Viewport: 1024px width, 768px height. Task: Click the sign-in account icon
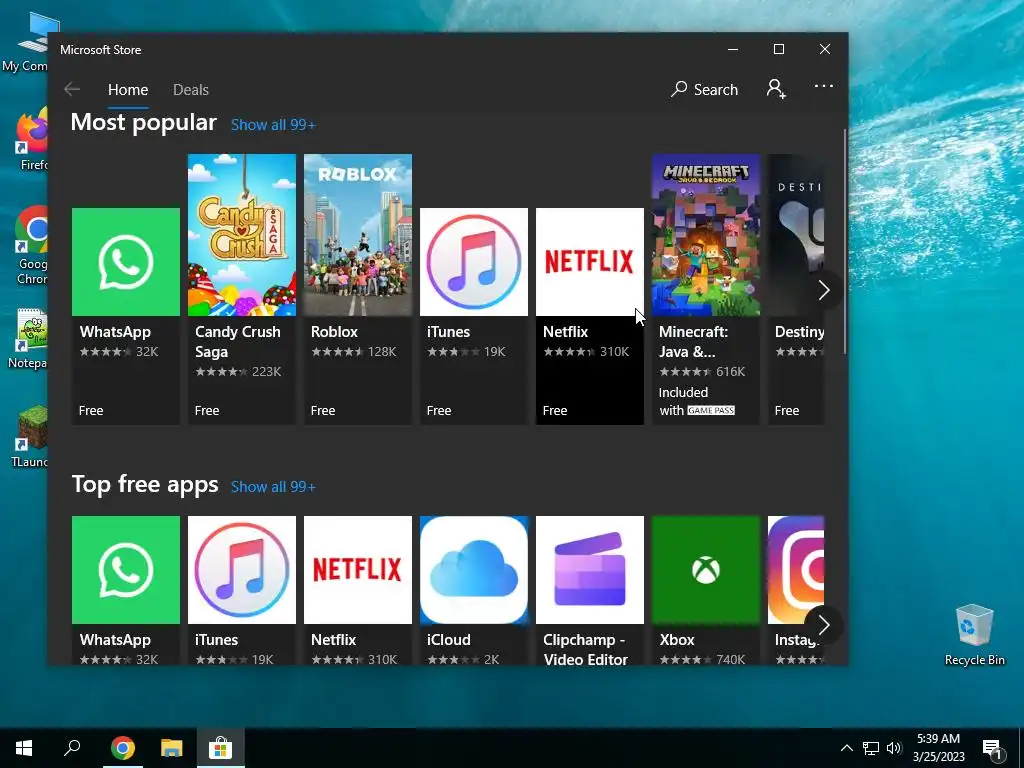tap(776, 89)
